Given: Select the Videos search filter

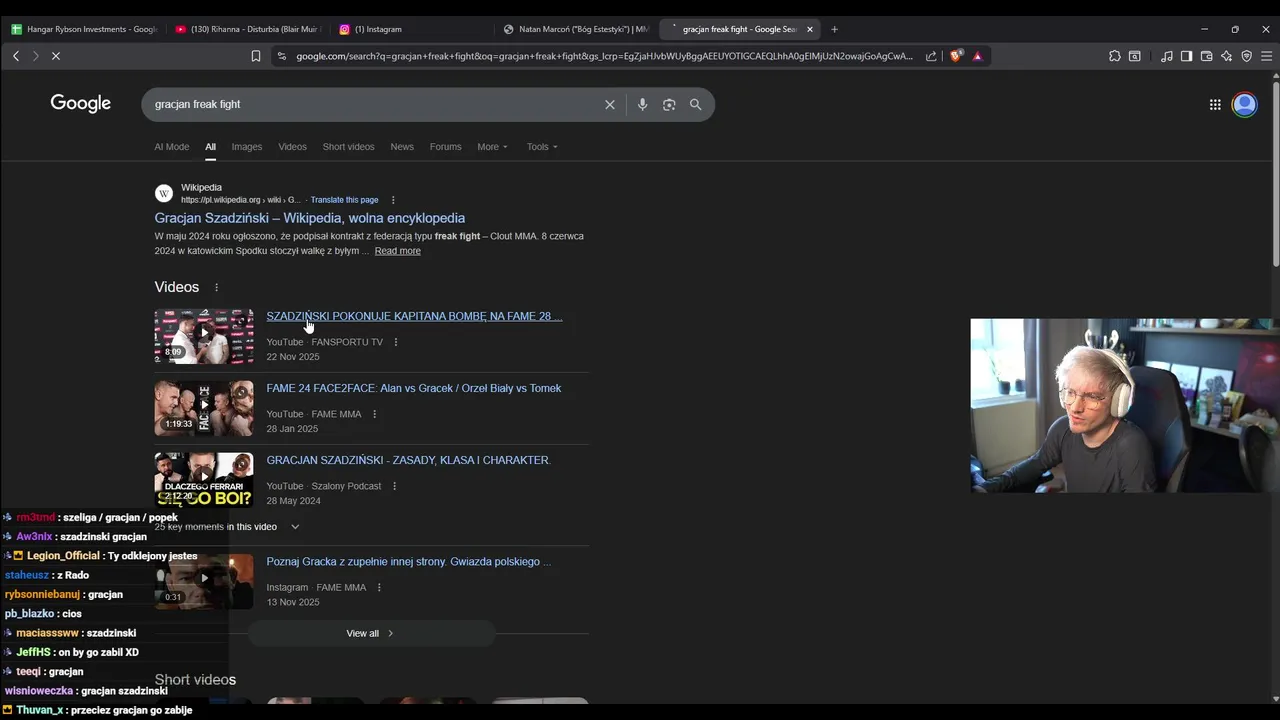Looking at the screenshot, I should pos(292,147).
